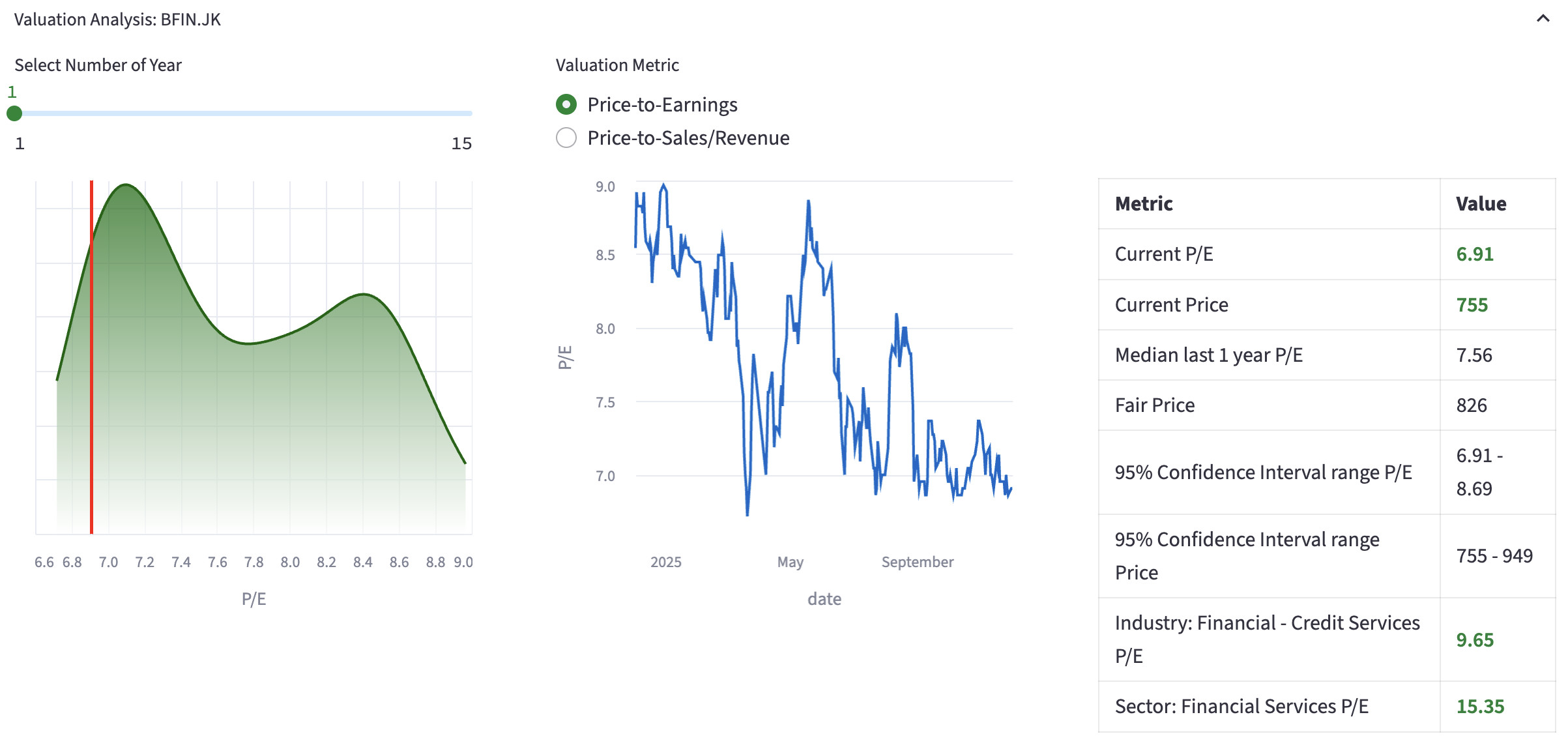The height and width of the screenshot is (747, 1568).
Task: Click the Value column header
Action: coord(1480,204)
